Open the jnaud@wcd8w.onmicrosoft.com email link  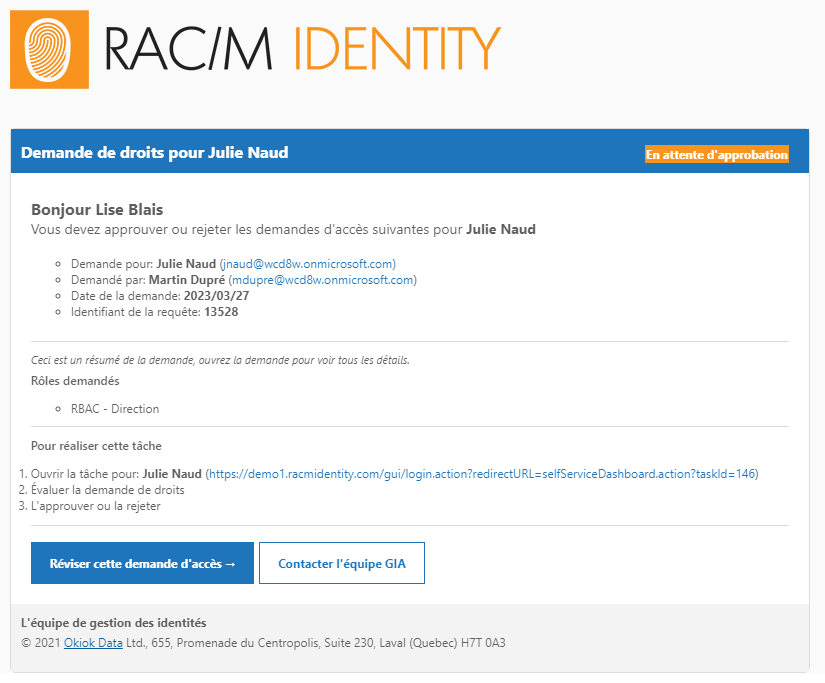[x=309, y=264]
